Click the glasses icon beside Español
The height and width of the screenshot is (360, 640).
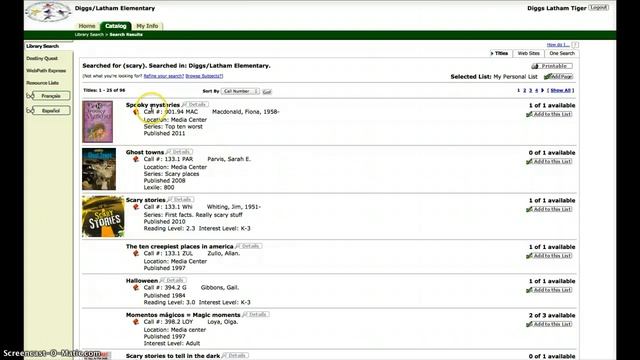tap(29, 111)
